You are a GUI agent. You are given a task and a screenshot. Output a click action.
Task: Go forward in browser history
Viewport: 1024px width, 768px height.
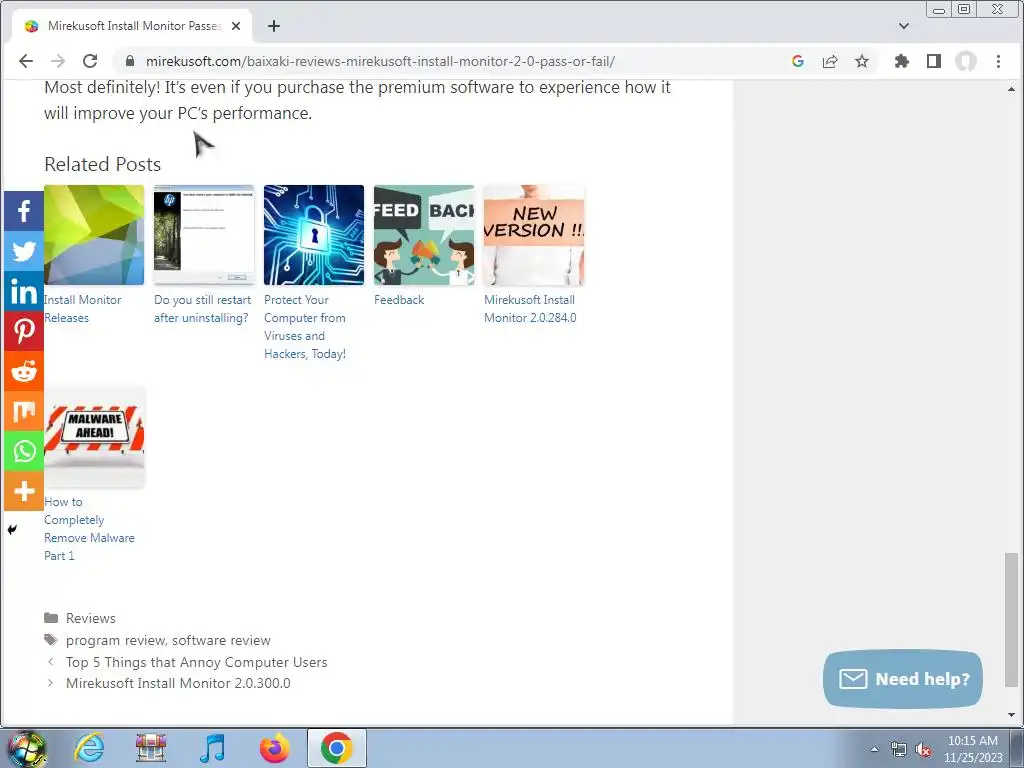point(57,61)
